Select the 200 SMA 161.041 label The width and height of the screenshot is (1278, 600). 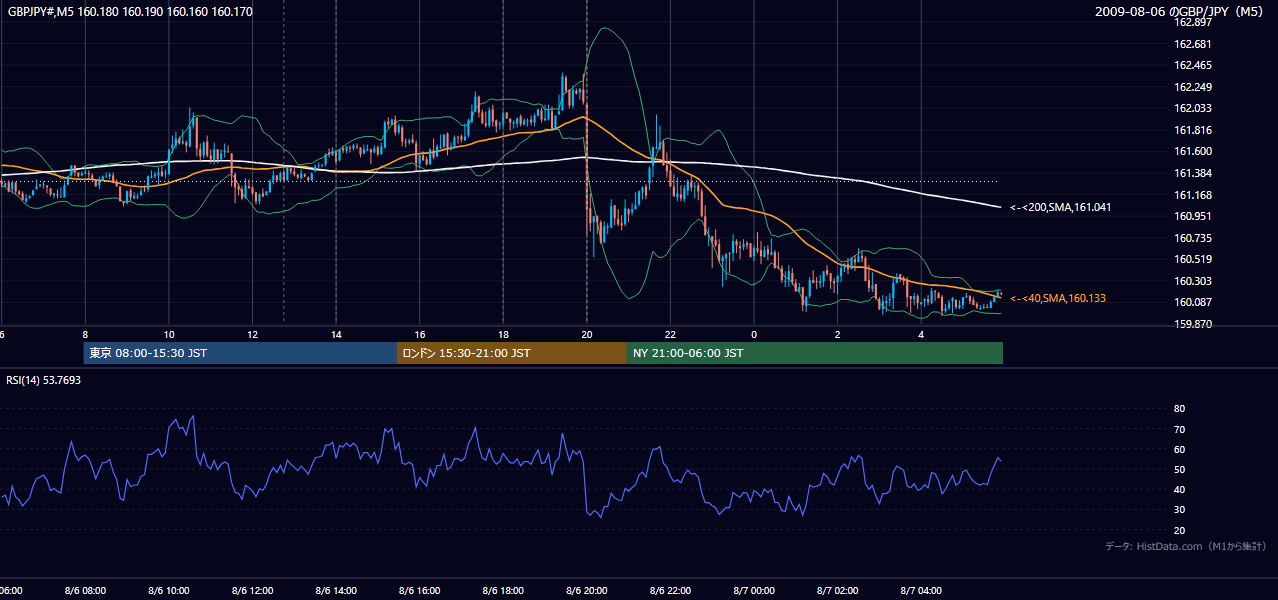[1060, 207]
